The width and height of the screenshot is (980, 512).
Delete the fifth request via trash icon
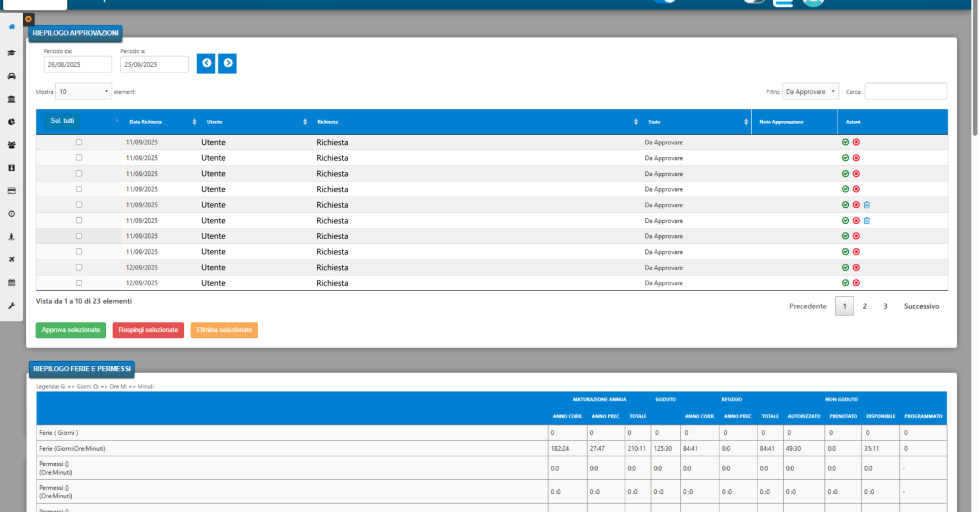867,205
